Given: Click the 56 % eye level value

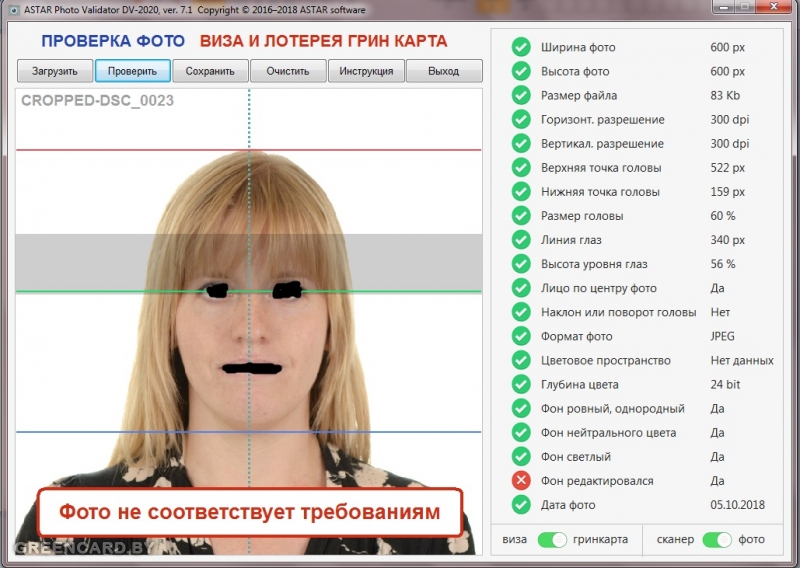Looking at the screenshot, I should click(x=722, y=264).
